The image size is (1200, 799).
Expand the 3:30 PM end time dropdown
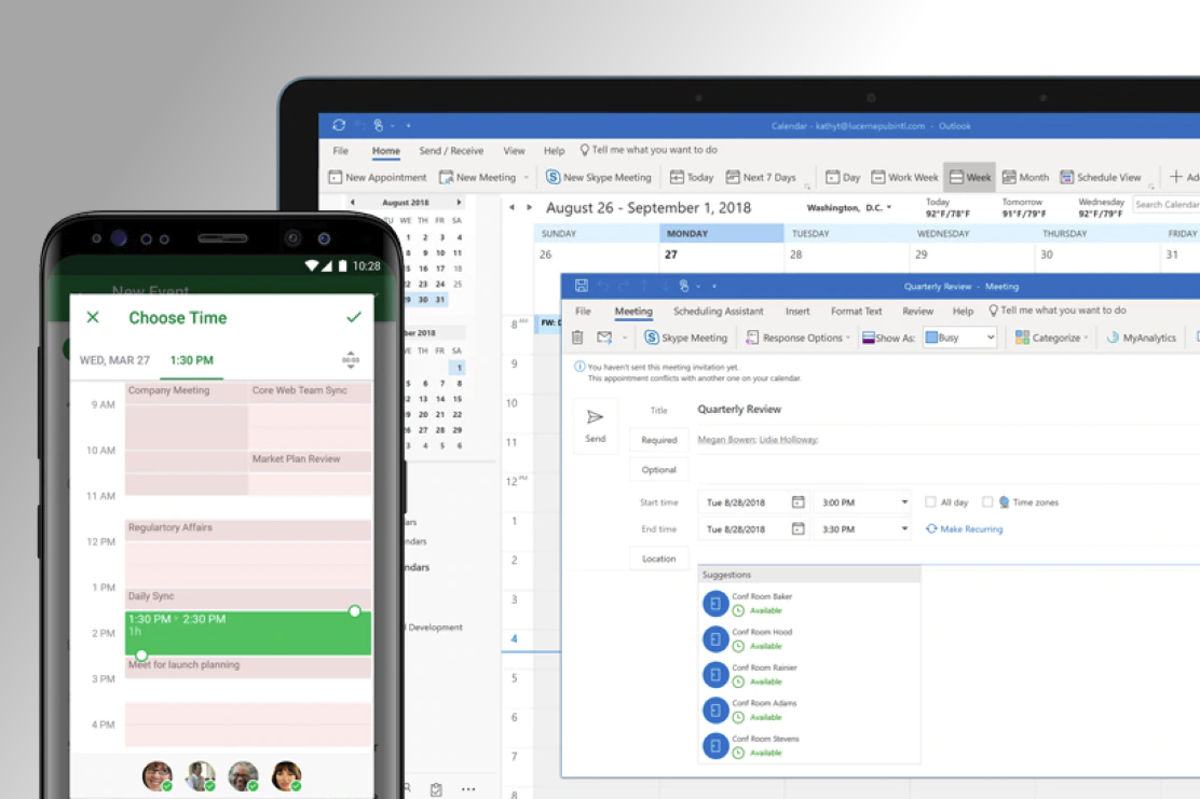[904, 529]
